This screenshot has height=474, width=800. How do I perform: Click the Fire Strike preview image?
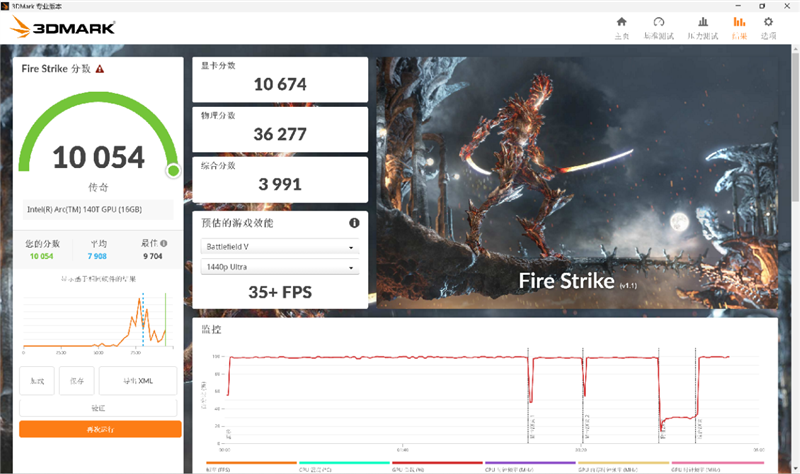click(577, 183)
